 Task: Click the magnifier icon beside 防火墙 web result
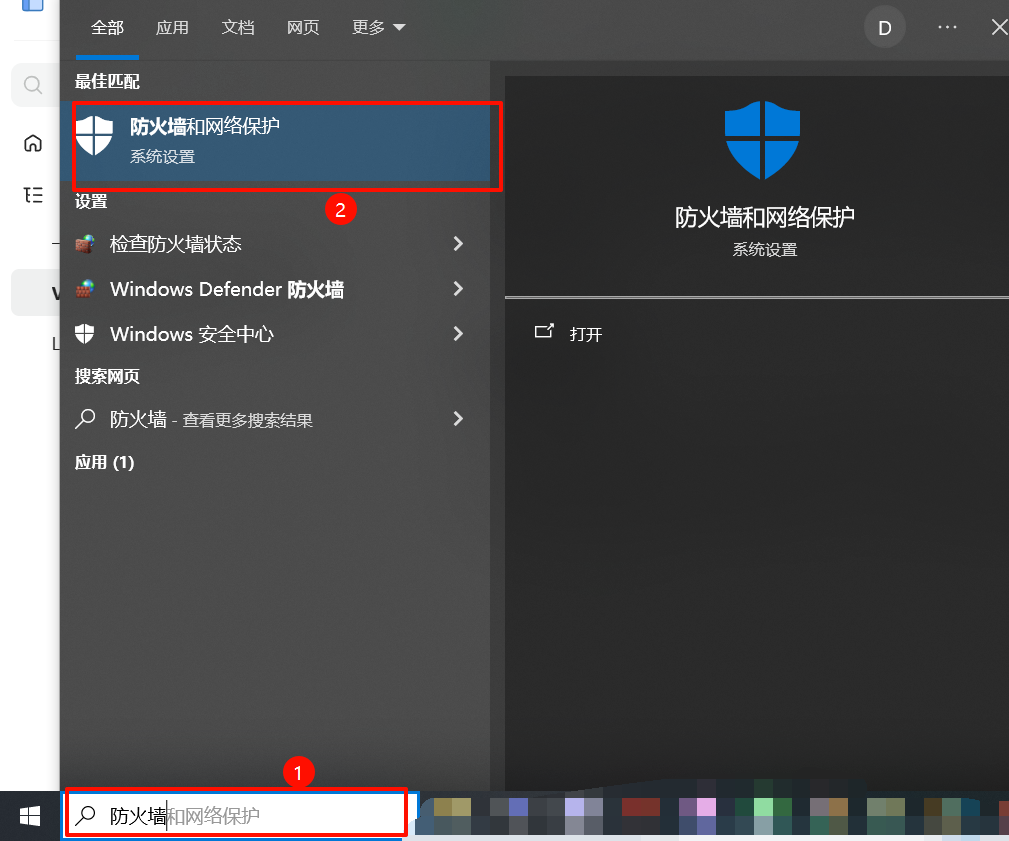(85, 420)
